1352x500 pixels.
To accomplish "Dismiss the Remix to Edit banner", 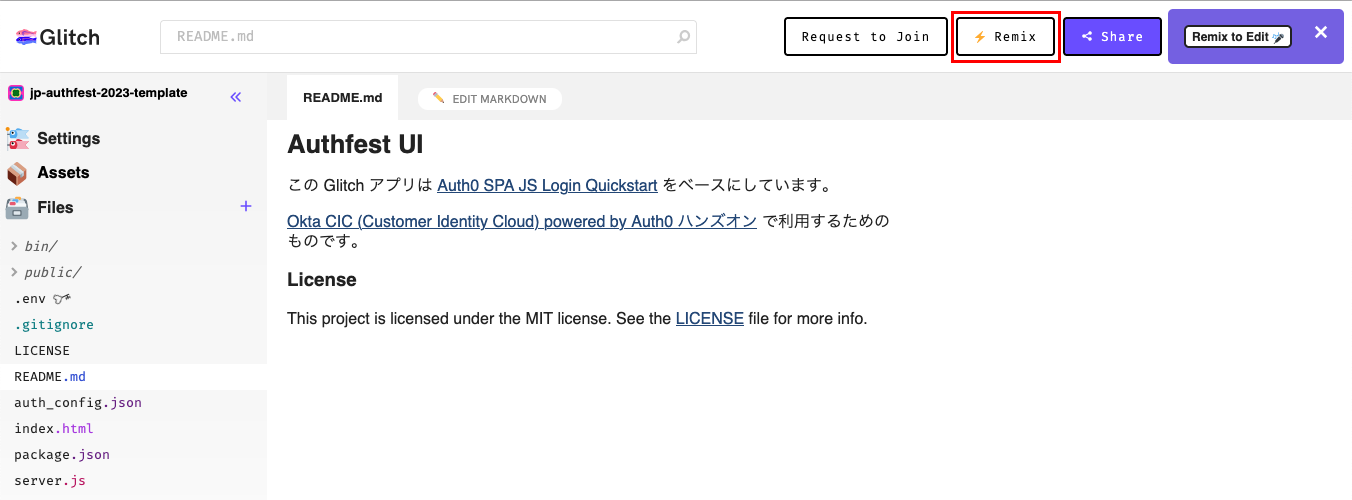I will (1320, 33).
